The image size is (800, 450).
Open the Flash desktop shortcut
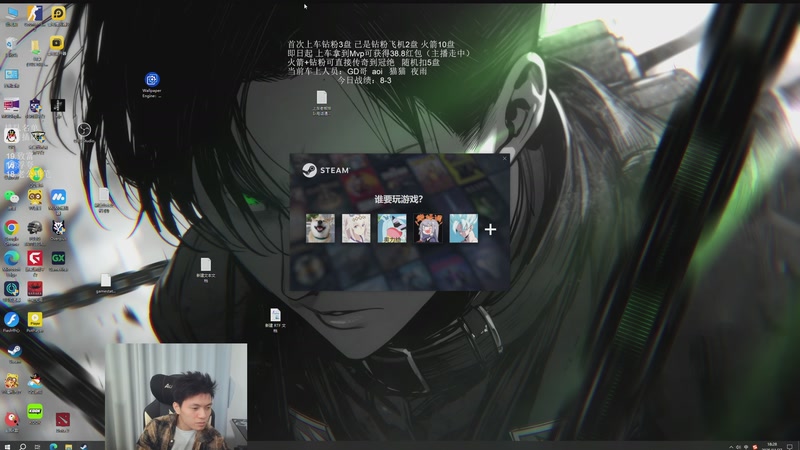point(11,322)
